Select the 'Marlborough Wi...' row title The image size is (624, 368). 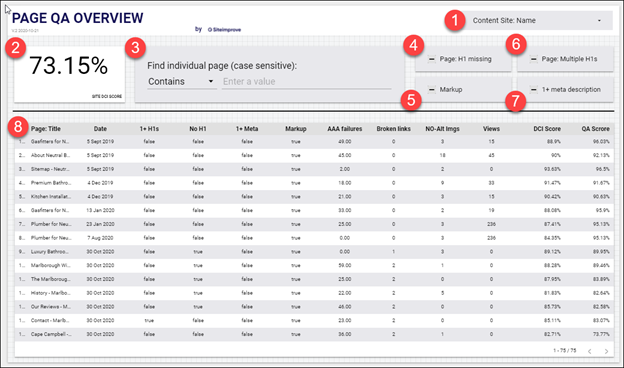click(x=51, y=265)
